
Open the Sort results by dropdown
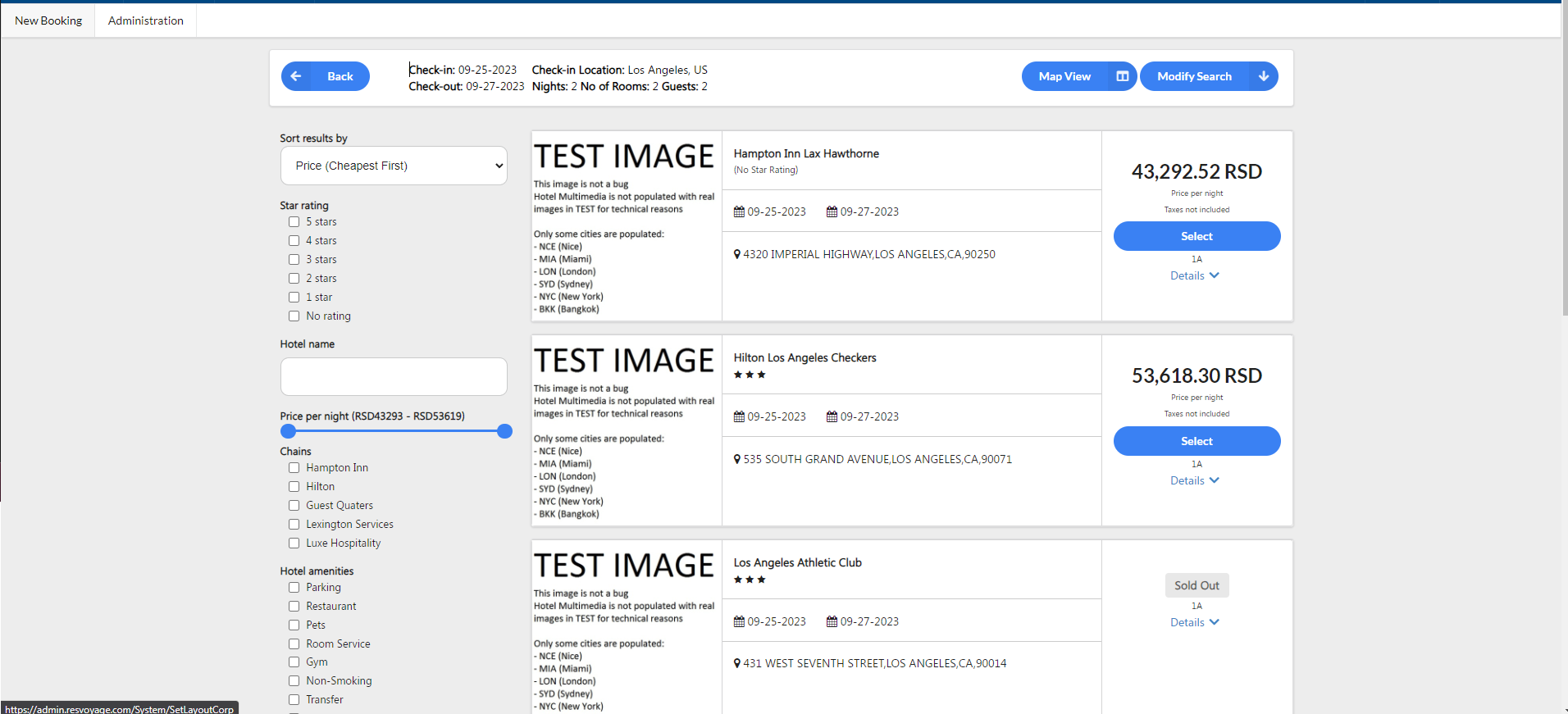tap(394, 166)
